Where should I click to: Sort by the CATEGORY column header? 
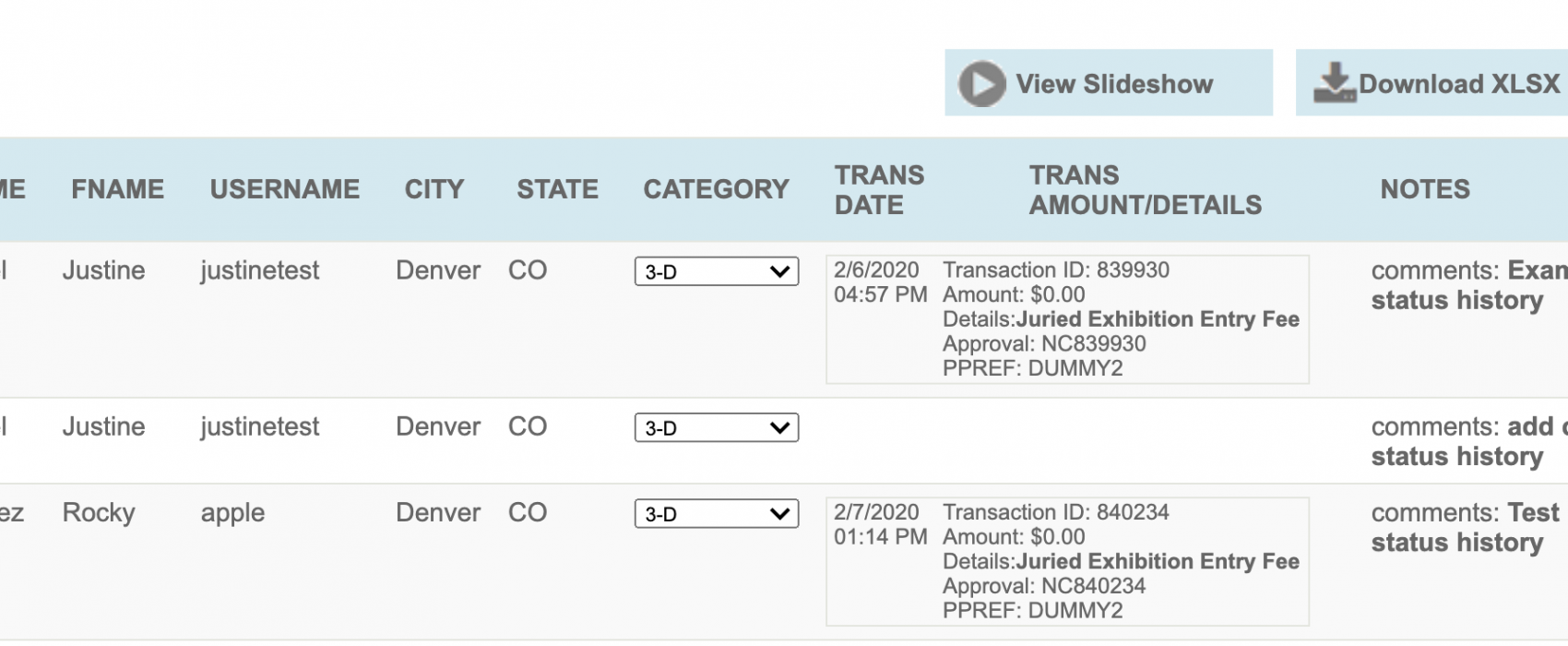(717, 189)
